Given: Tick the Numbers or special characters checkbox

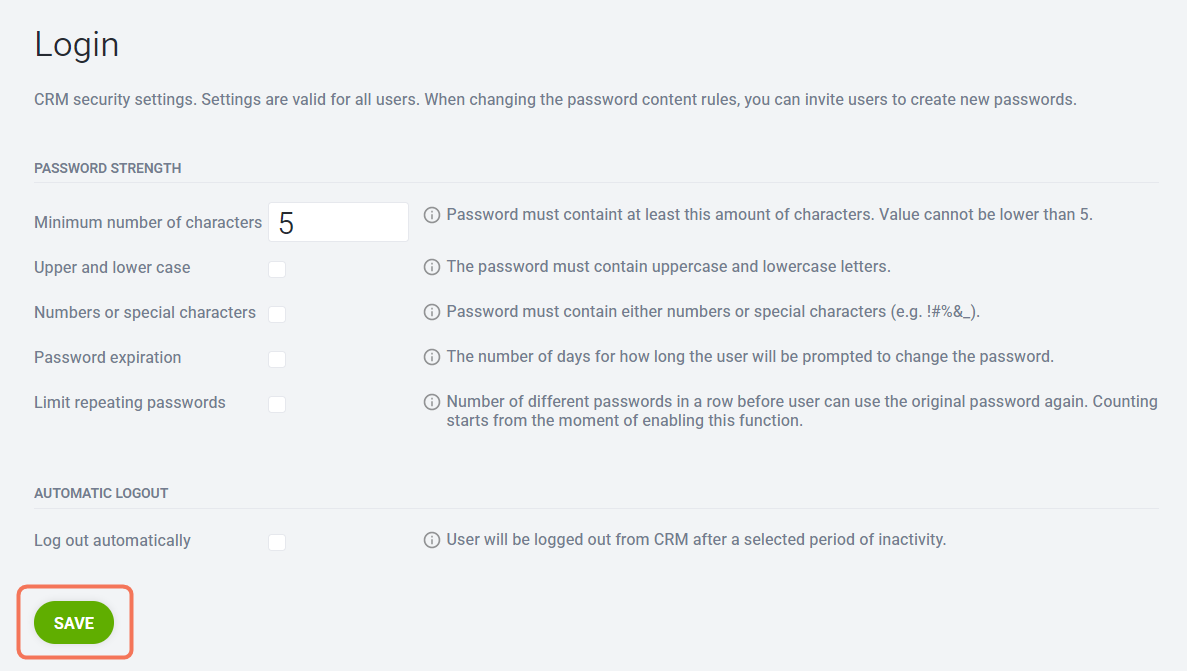Looking at the screenshot, I should pos(277,314).
